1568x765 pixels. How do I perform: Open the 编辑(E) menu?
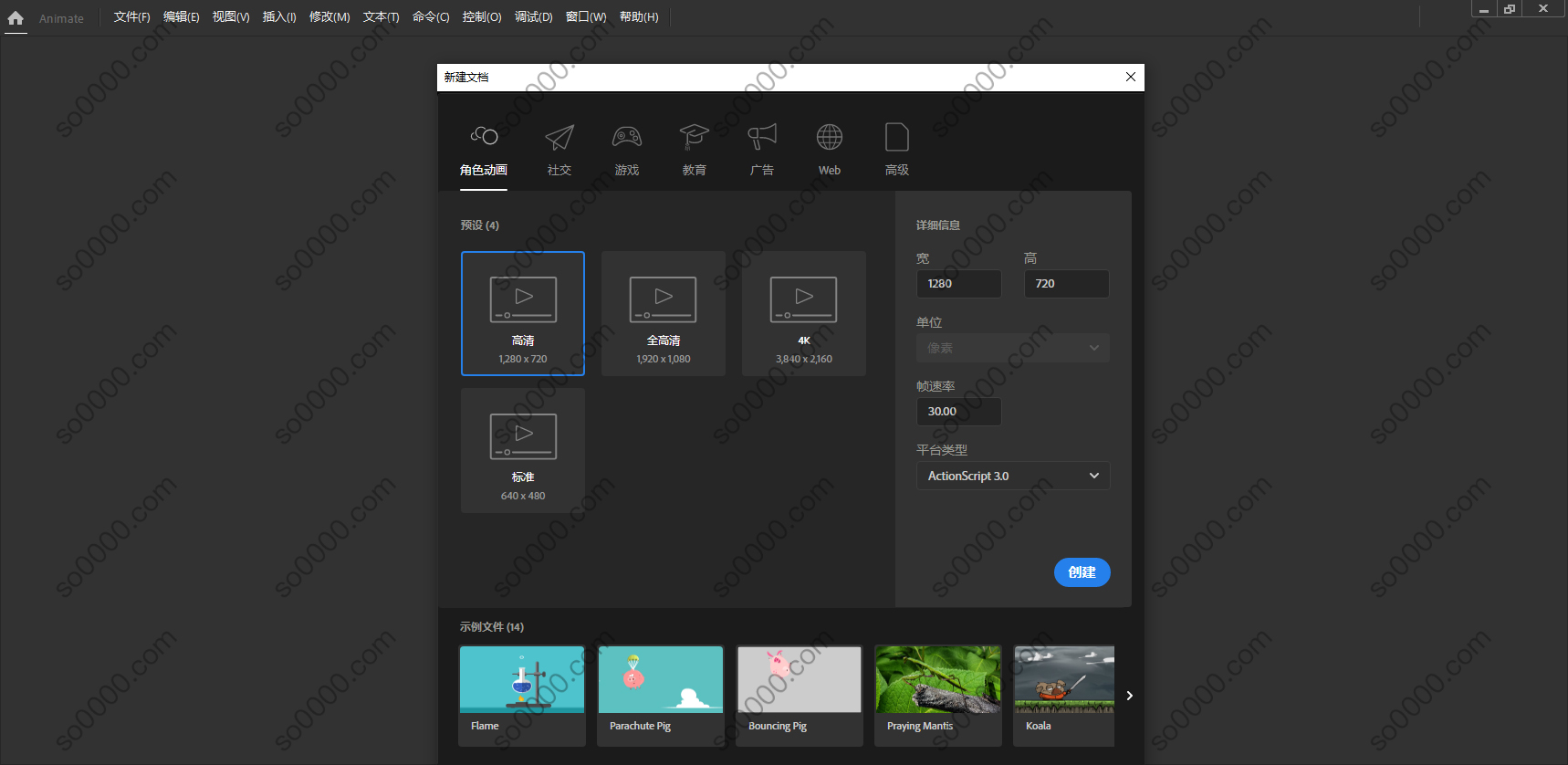pos(181,17)
